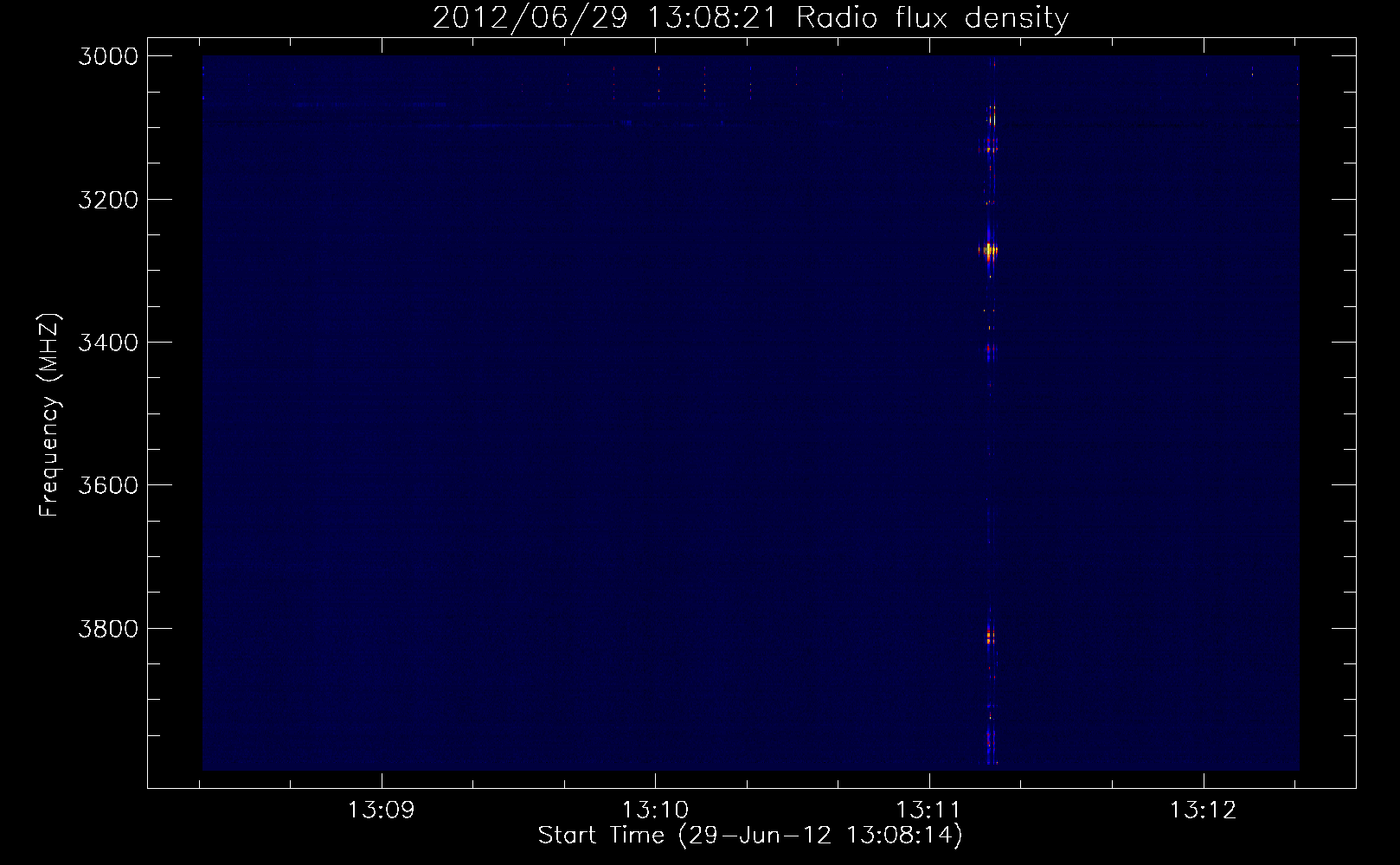This screenshot has height=865, width=1400.
Task: Click the '13:09' time axis label
Action: coord(381,811)
